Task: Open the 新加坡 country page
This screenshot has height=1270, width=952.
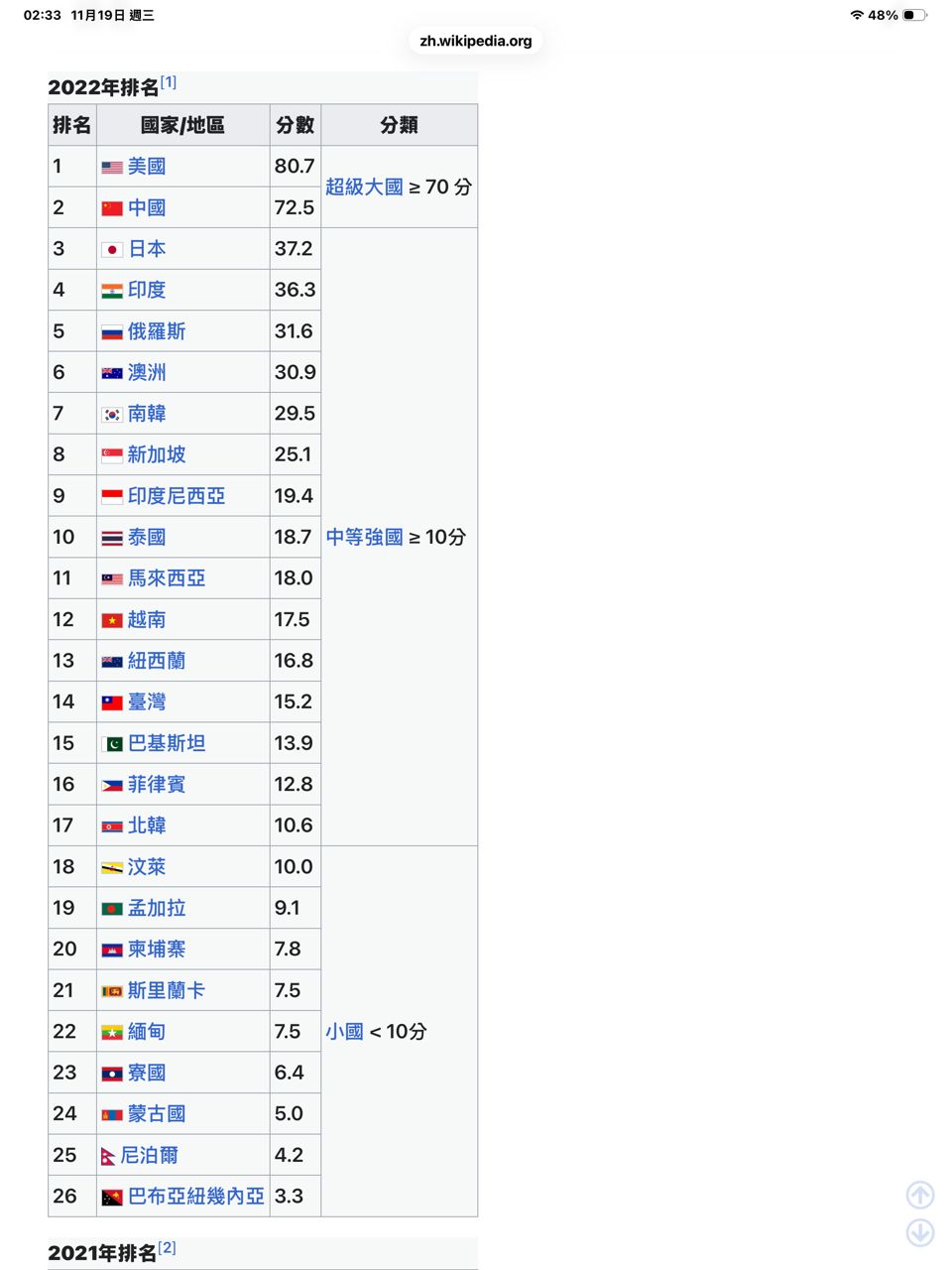Action: 157,454
